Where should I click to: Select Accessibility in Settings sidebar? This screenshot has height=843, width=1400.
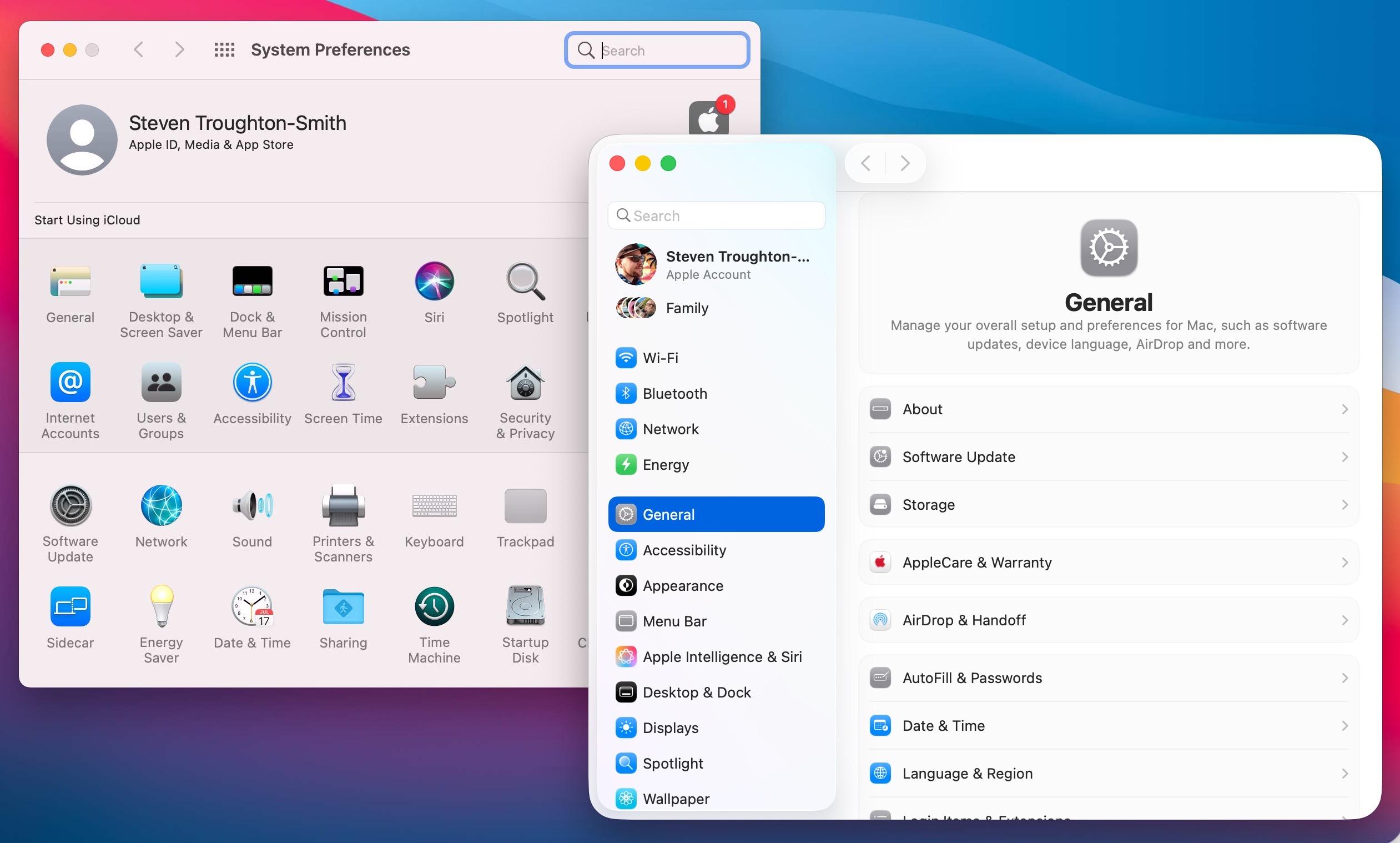[x=716, y=550]
